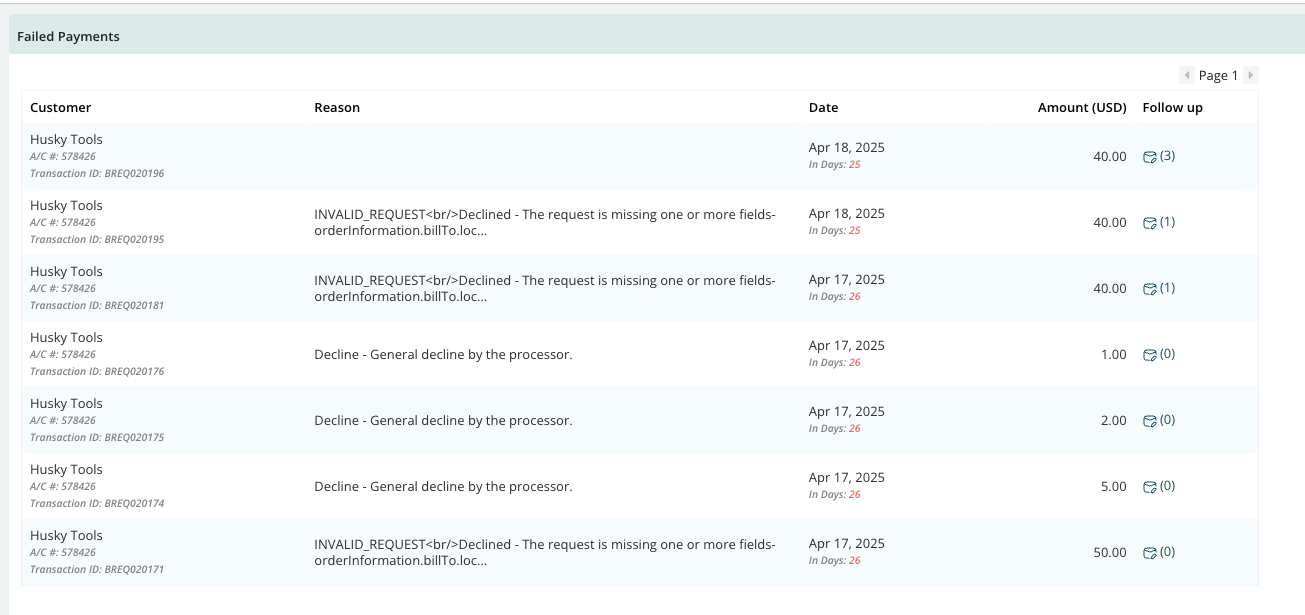The image size is (1305, 615).
Task: Open Husky Tools customer for BREQ020181
Action: (x=66, y=272)
